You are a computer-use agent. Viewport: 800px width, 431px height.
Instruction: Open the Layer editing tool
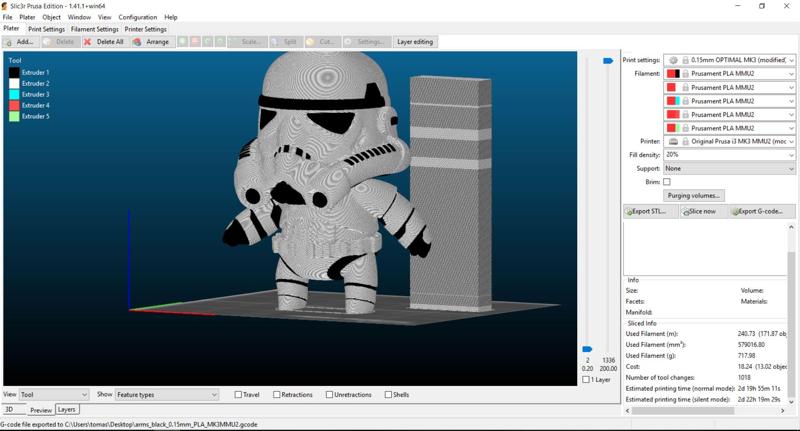414,42
